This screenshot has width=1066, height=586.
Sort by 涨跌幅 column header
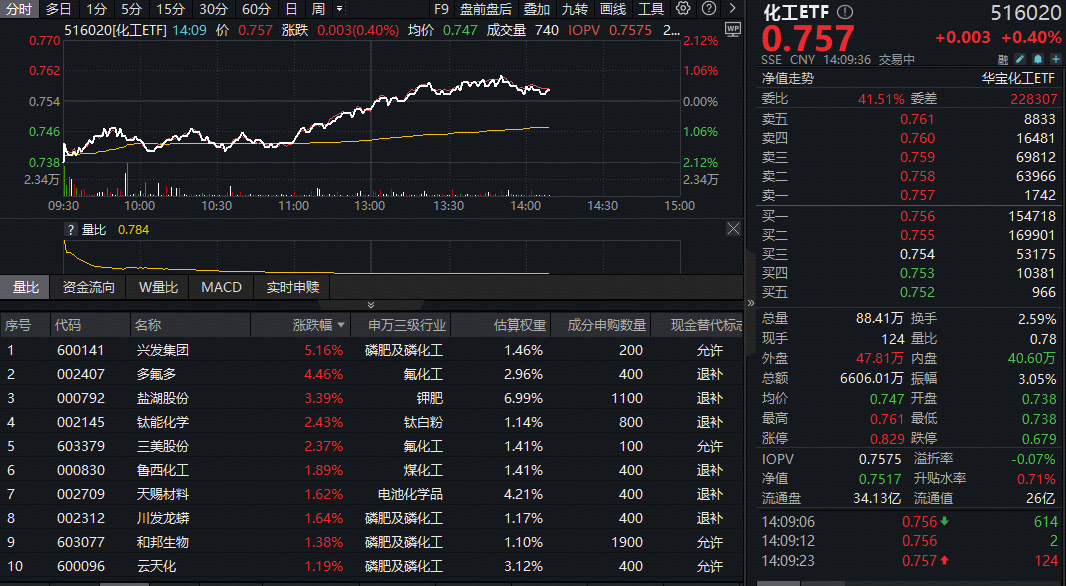pos(320,325)
